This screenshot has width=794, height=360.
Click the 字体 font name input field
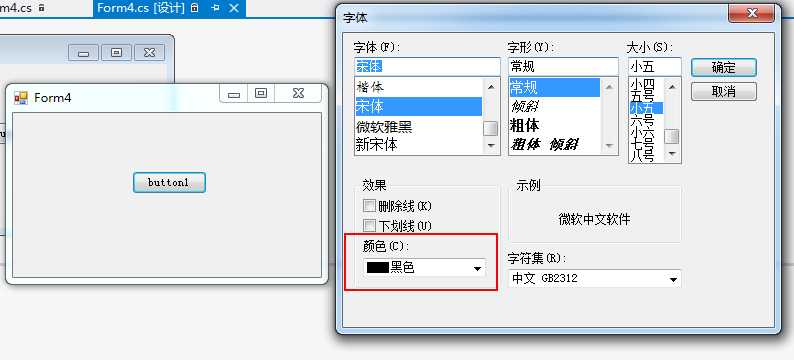click(427, 66)
